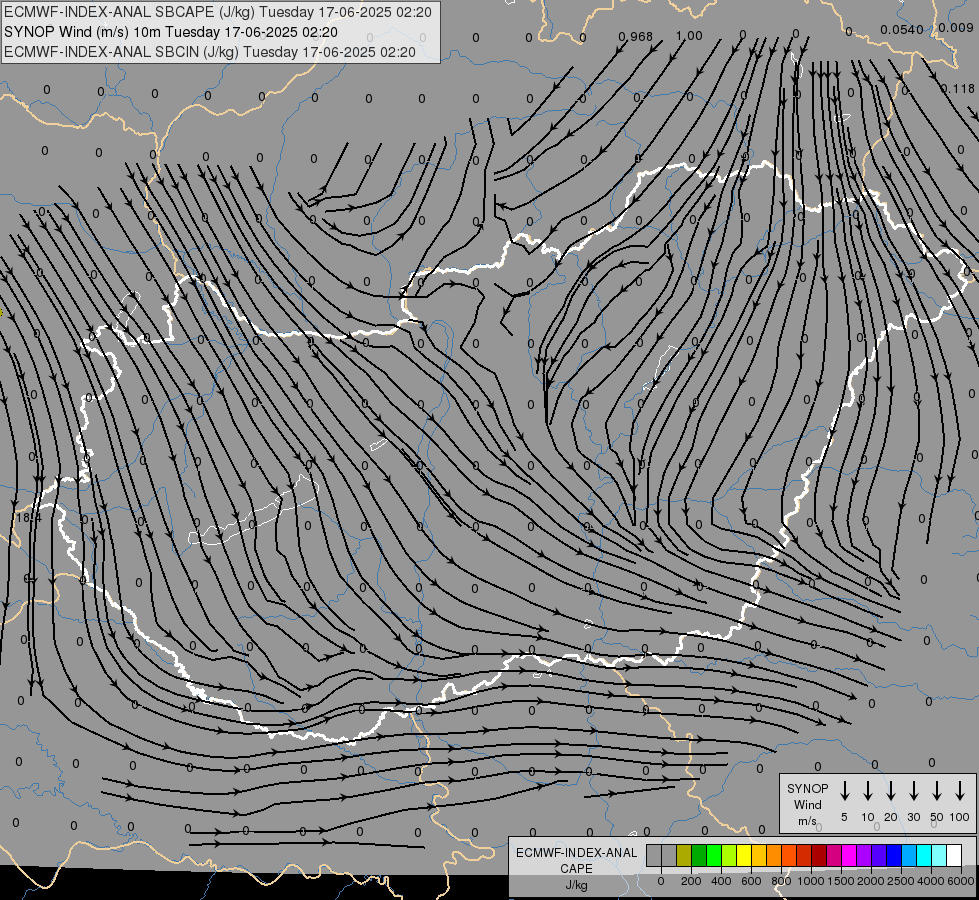Click the 600 label on CAPE scale

[751, 881]
